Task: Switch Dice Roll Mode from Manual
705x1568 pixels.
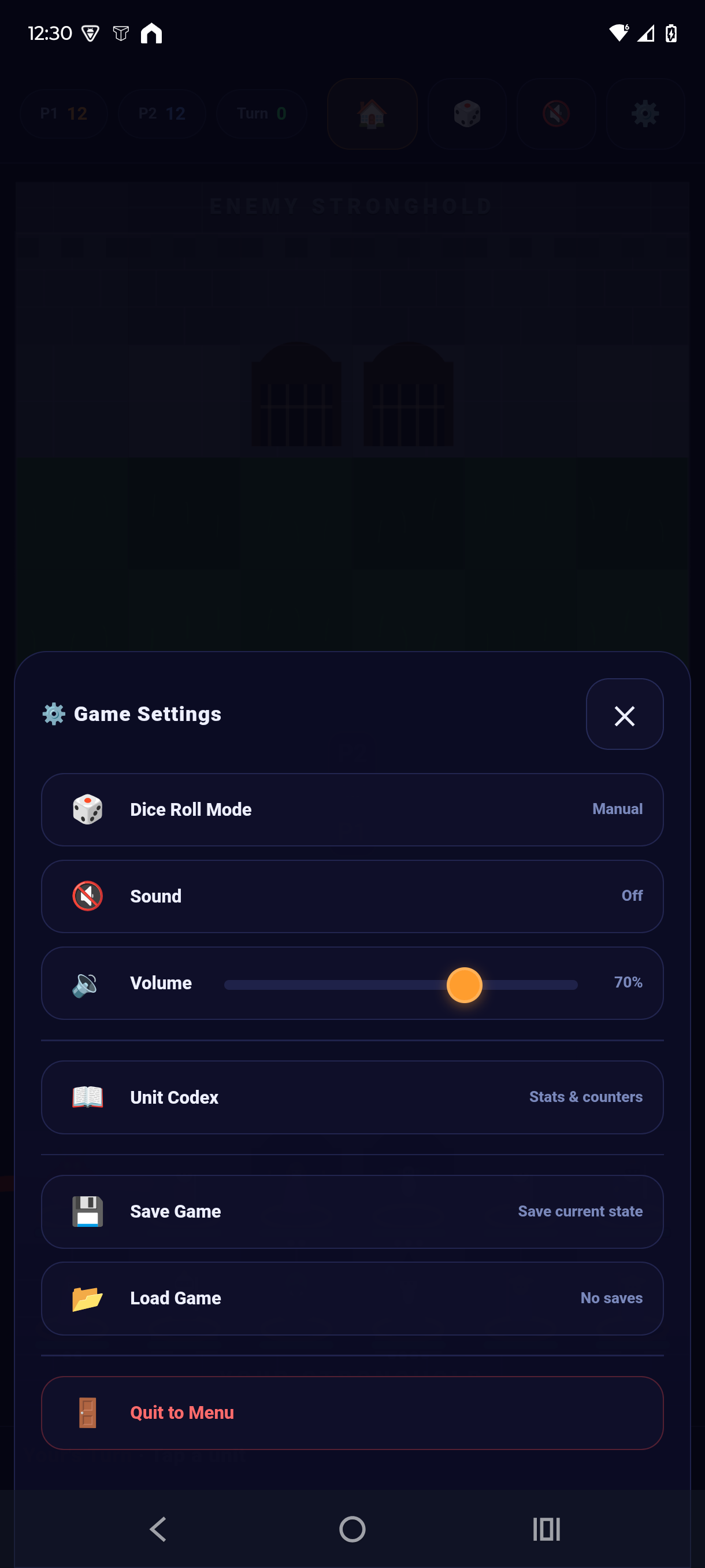Action: 351,809
